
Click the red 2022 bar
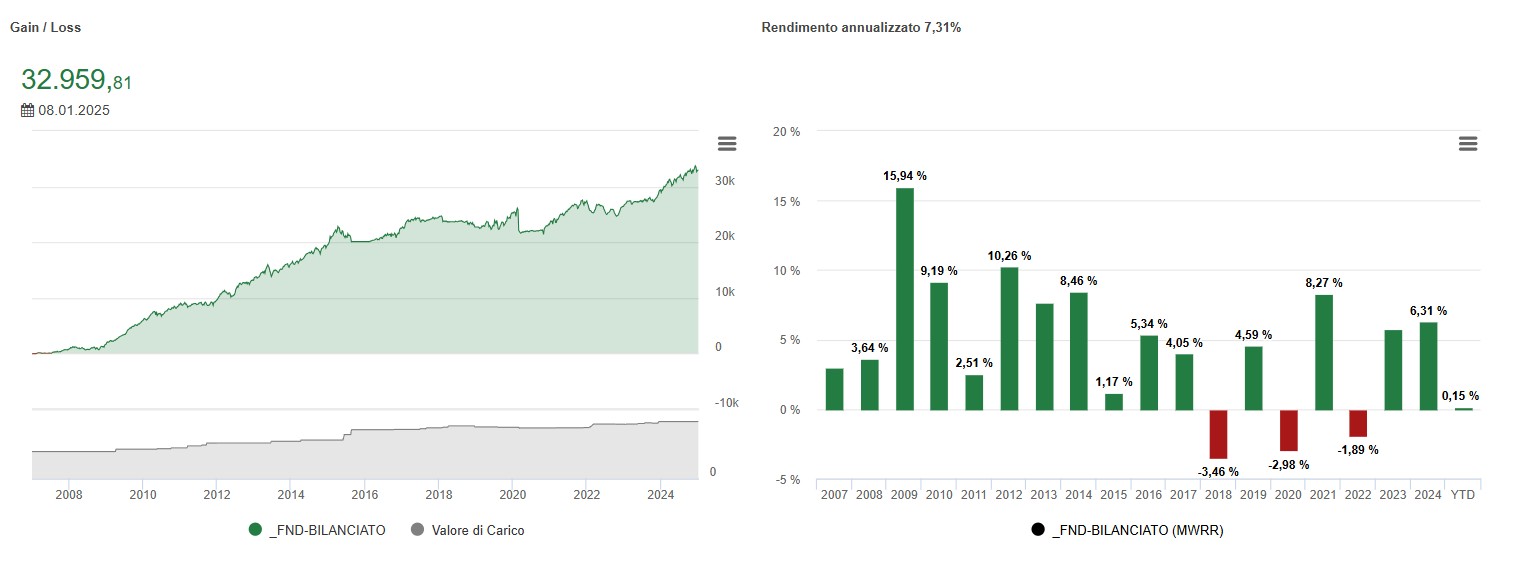click(1358, 423)
